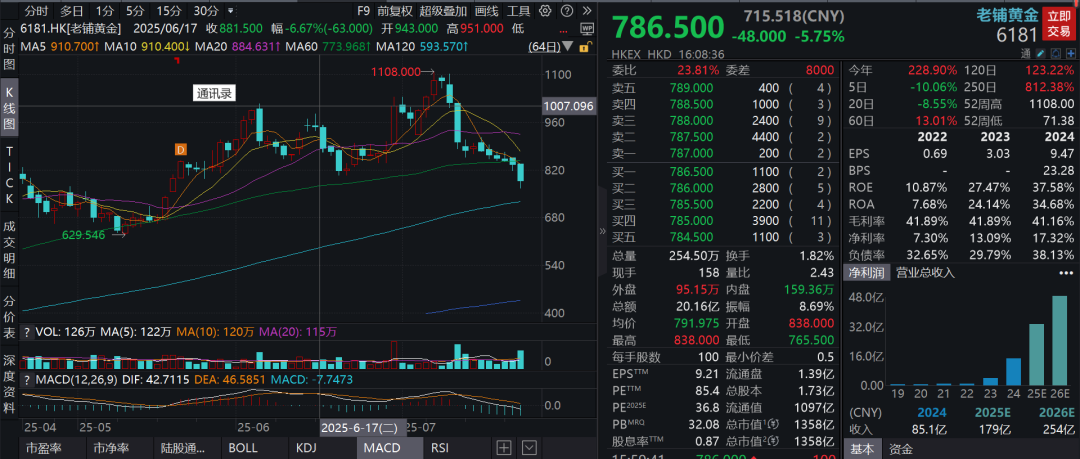Select the KDJ indicator tab
Viewport: 1080px width, 459px height.
coord(306,447)
